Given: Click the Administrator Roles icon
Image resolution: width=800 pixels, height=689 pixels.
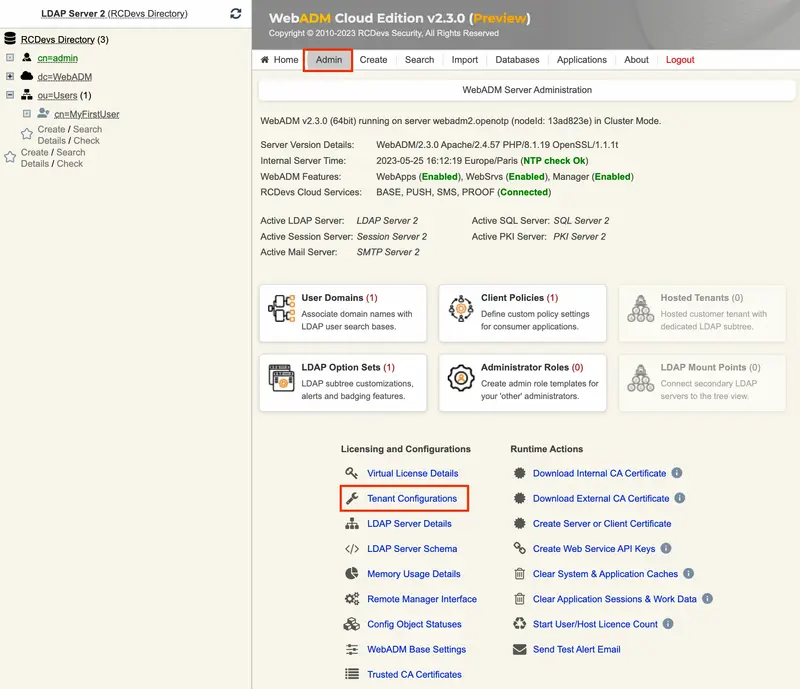Looking at the screenshot, I should click(x=461, y=378).
